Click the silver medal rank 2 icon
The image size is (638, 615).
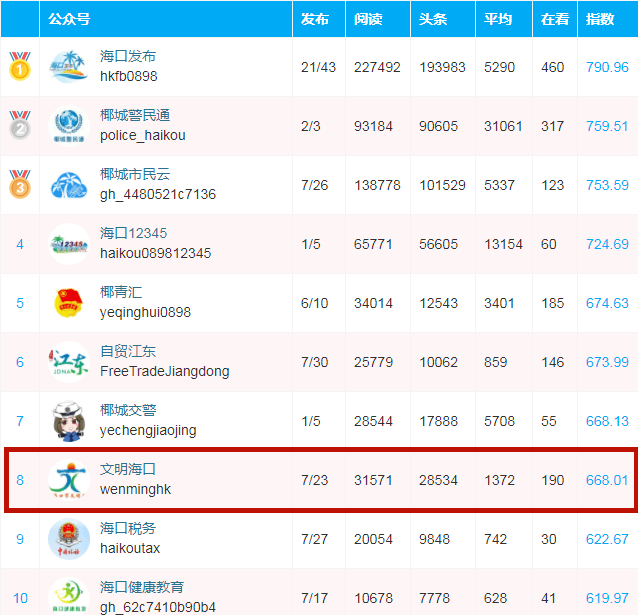tap(20, 125)
